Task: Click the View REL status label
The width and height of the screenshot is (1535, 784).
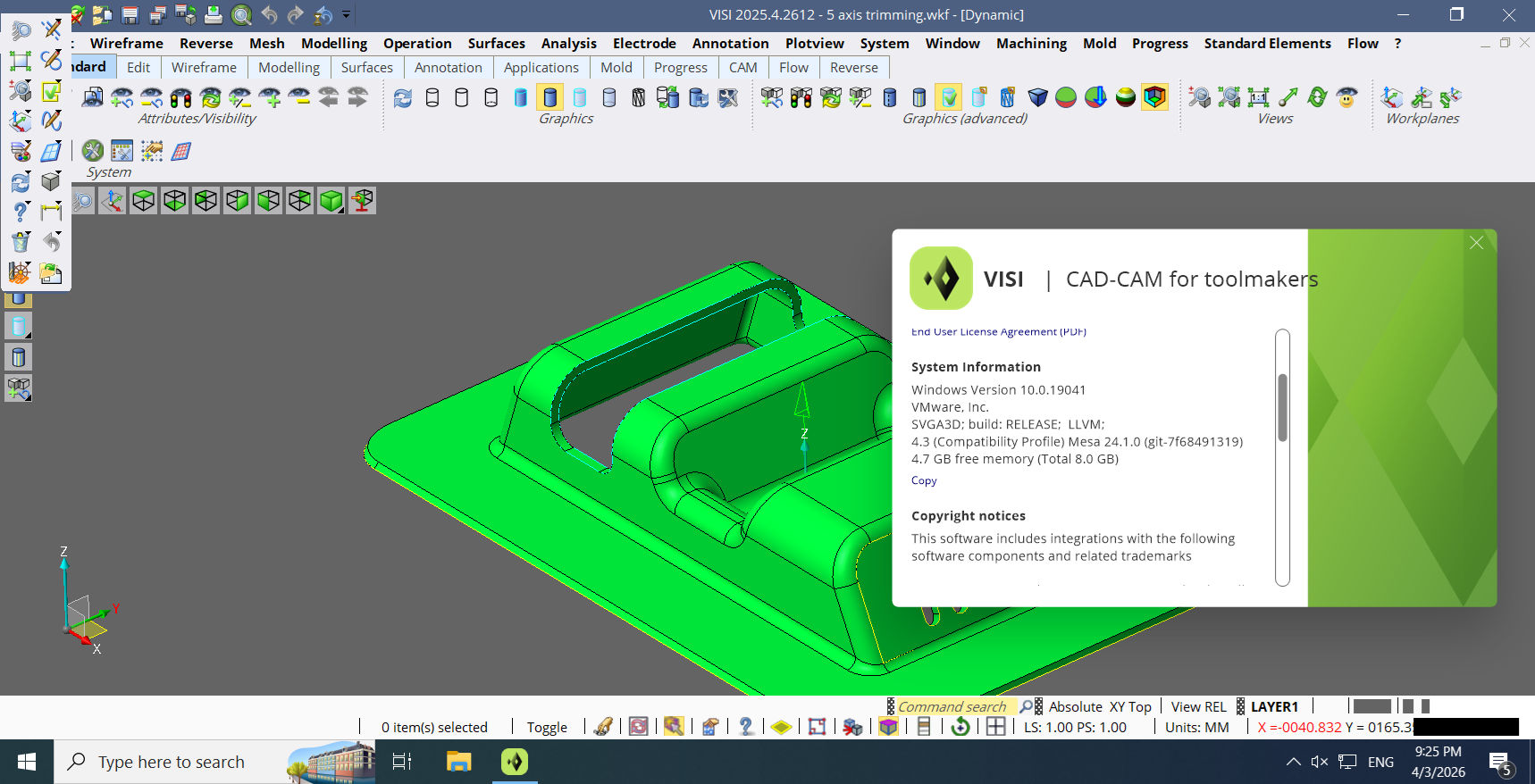Action: 1198,706
